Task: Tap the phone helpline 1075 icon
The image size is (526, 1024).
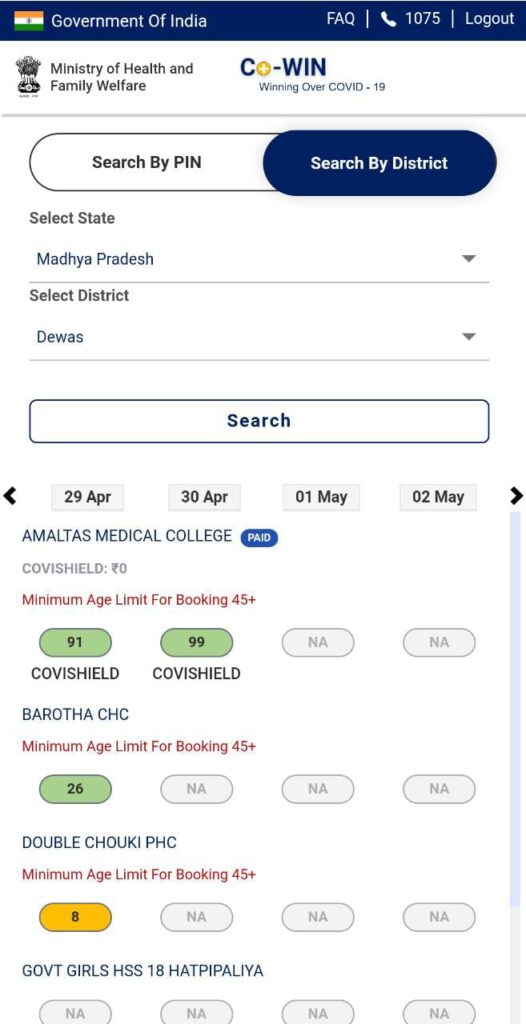Action: coord(389,20)
